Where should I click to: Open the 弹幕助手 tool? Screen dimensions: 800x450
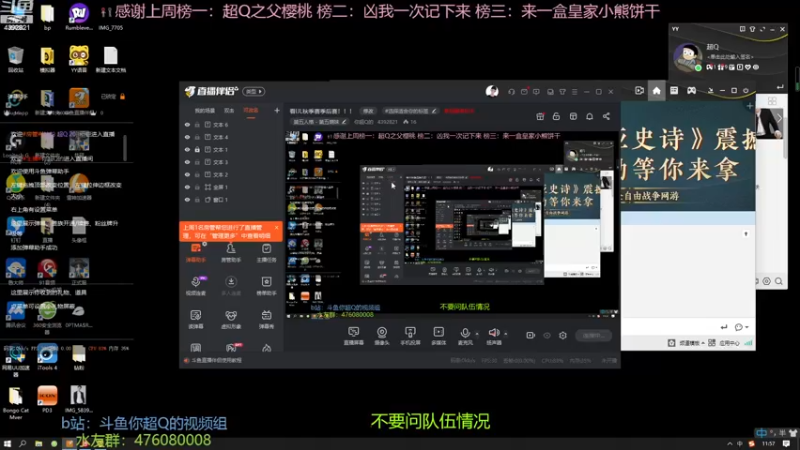click(195, 253)
